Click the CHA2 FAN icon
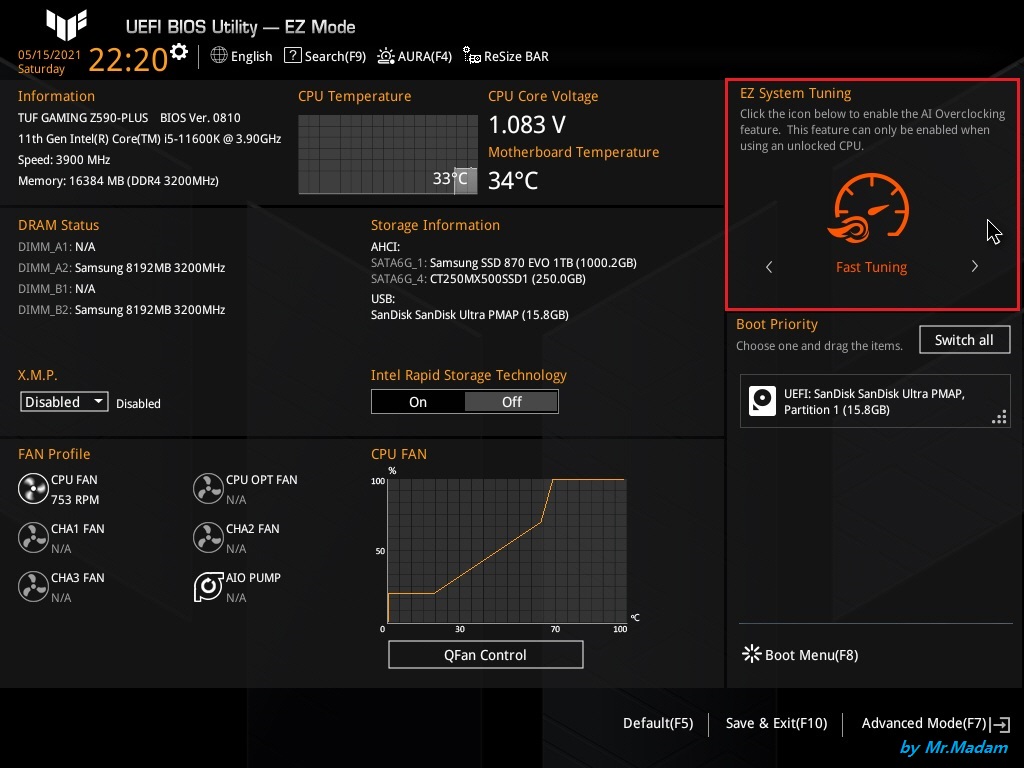The width and height of the screenshot is (1024, 768). tap(208, 537)
